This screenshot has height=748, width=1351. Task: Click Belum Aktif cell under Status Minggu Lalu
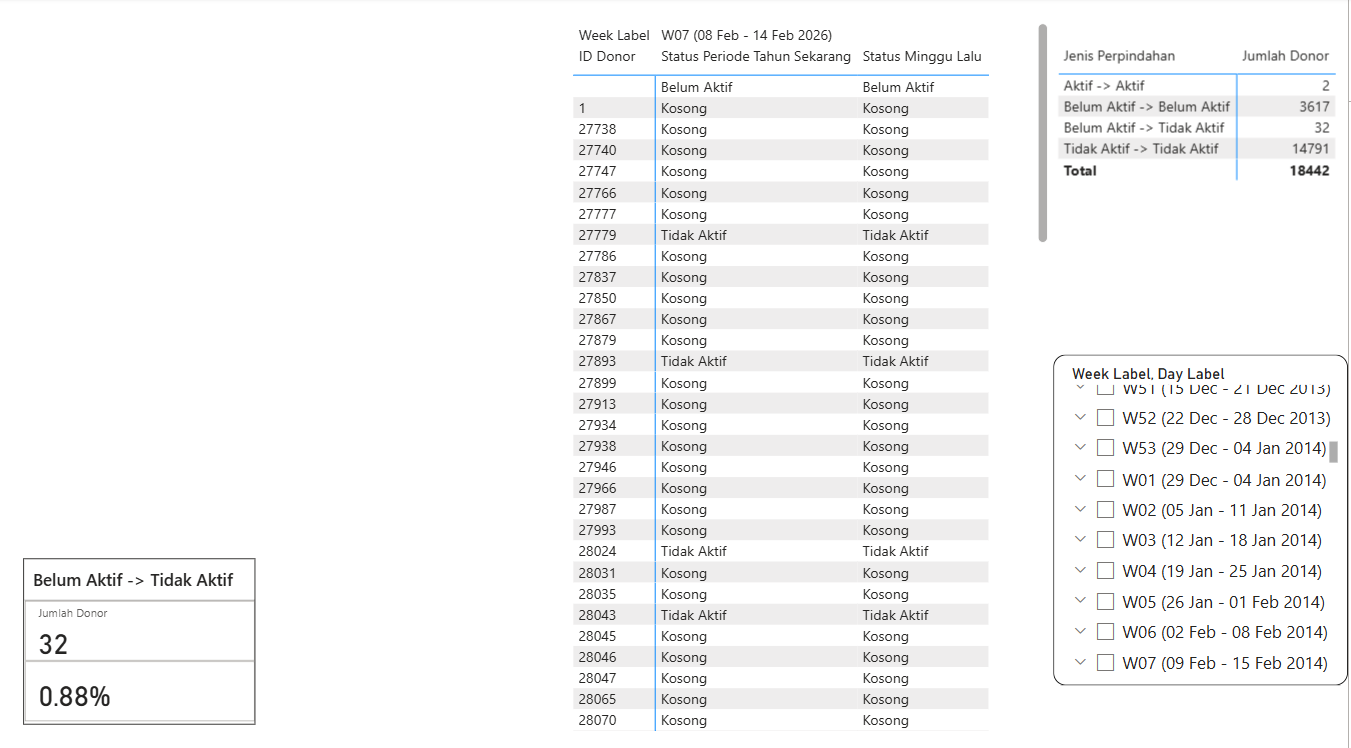pos(897,87)
